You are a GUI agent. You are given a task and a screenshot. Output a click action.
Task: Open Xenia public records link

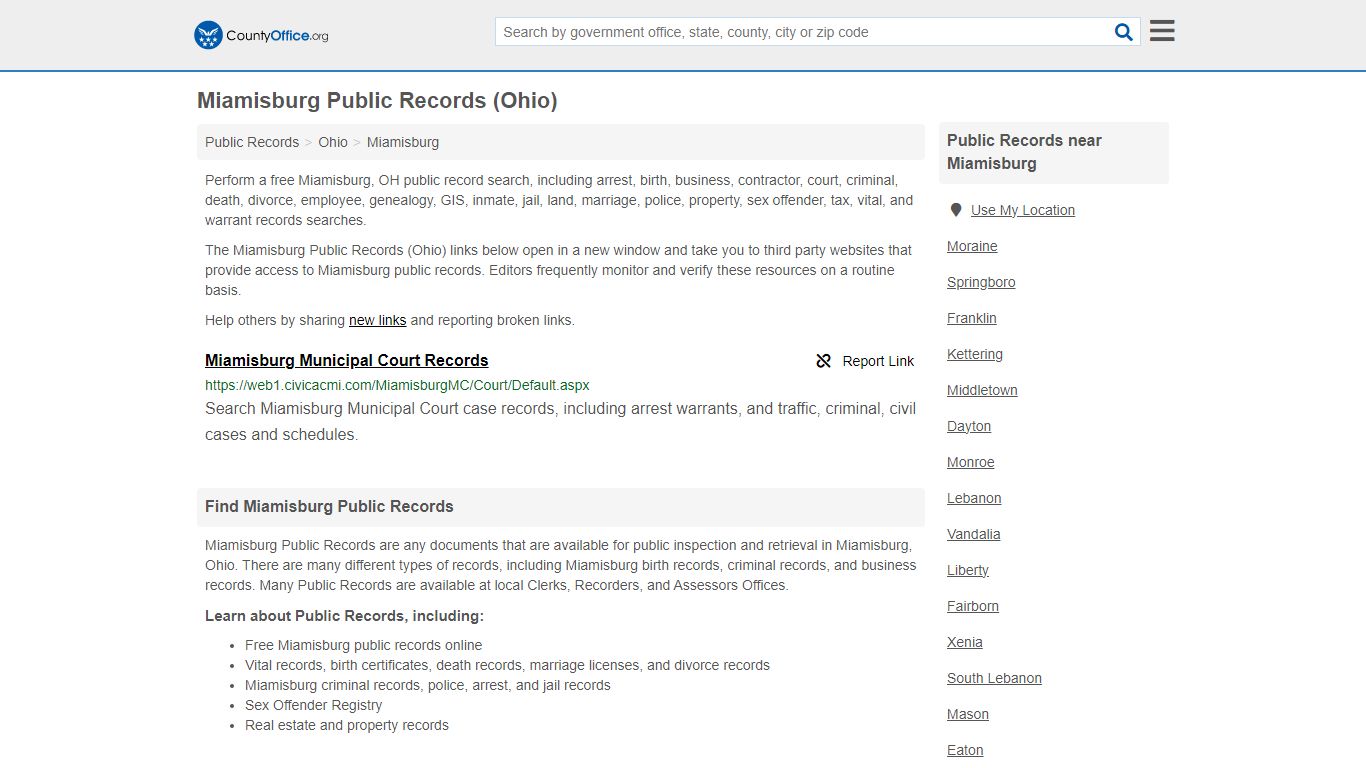click(x=965, y=642)
